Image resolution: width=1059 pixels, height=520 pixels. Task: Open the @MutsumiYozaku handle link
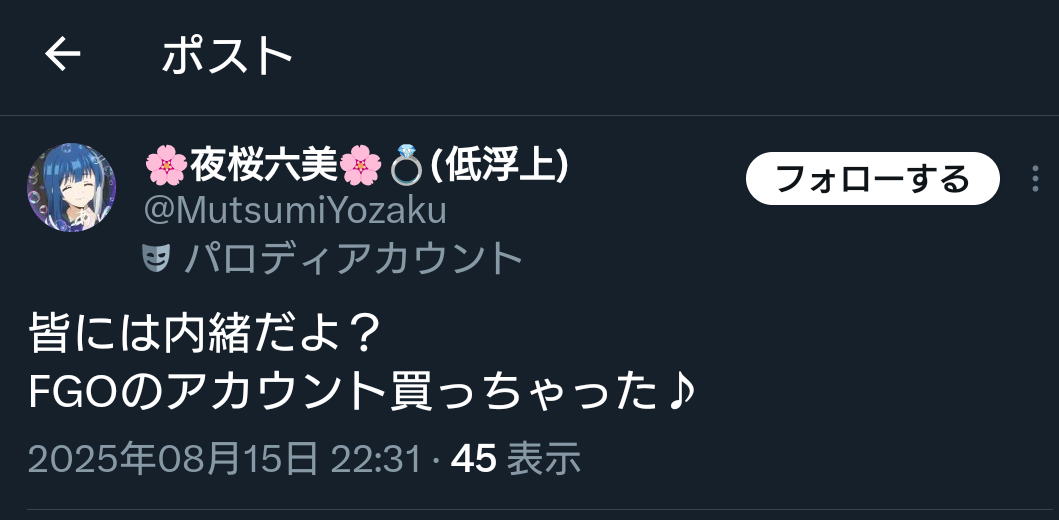click(295, 211)
